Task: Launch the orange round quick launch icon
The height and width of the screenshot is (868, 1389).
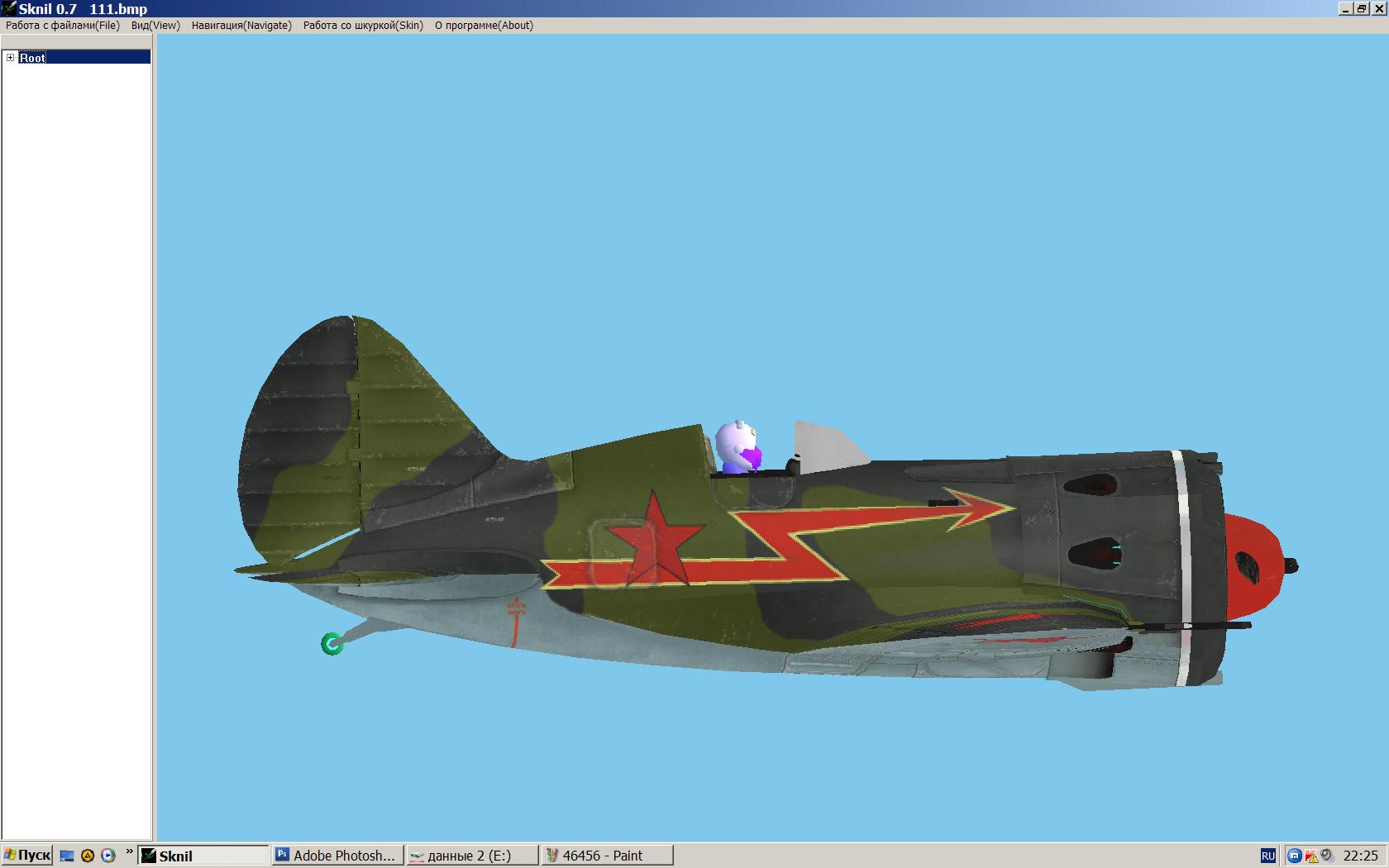Action: click(88, 856)
